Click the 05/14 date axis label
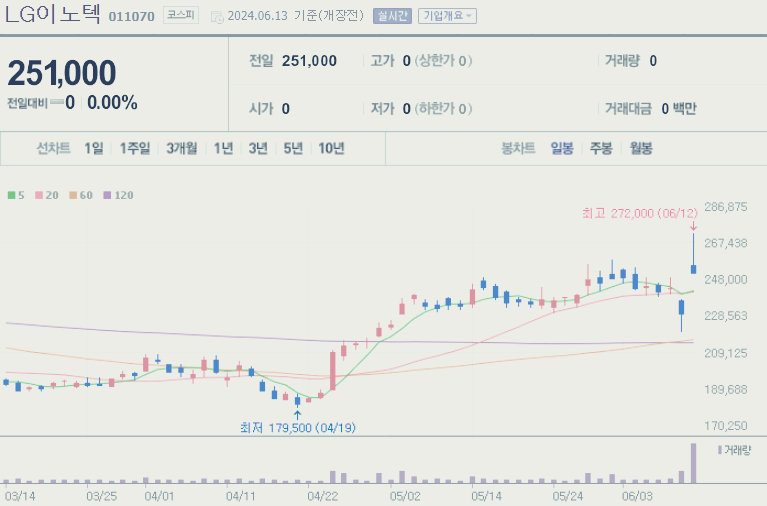The image size is (767, 506). click(486, 496)
